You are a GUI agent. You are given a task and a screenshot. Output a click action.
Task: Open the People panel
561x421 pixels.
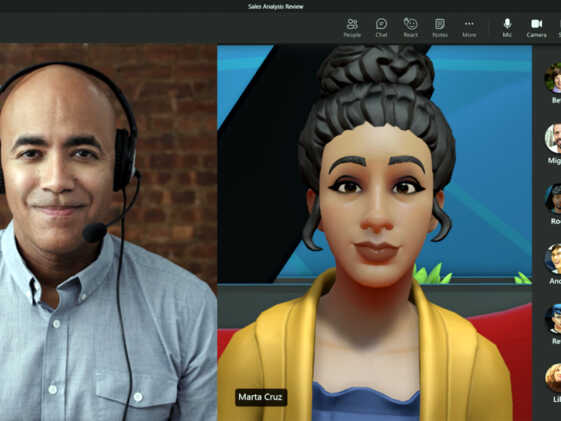click(352, 28)
